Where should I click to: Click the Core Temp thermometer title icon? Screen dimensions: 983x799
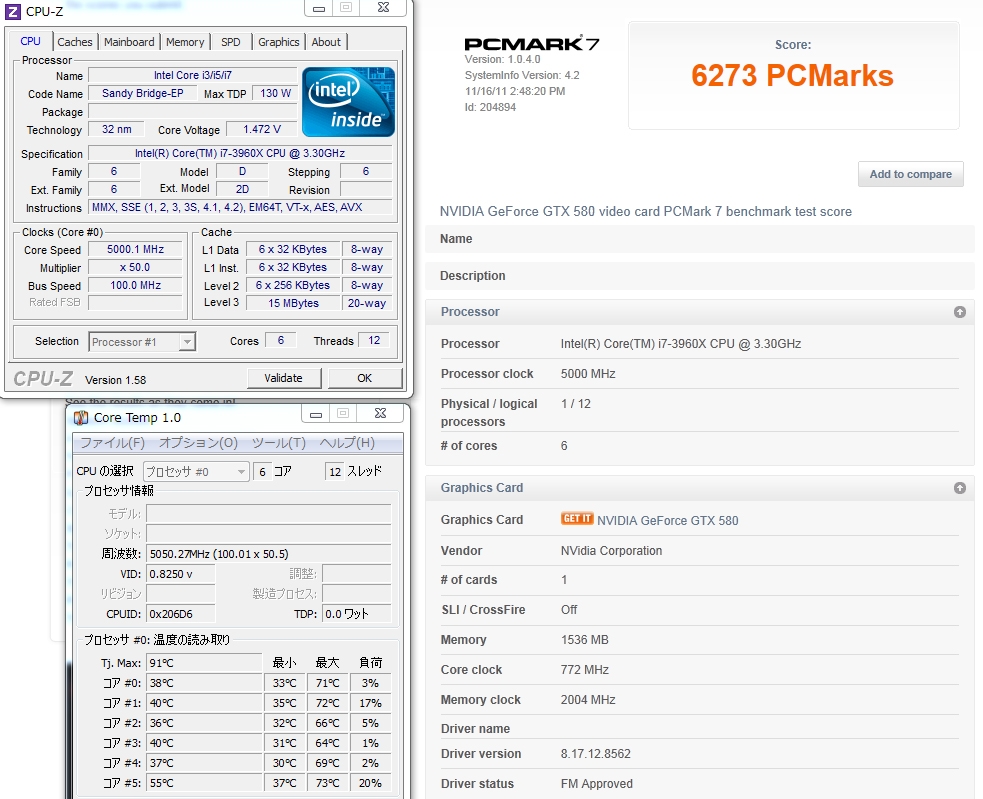pyautogui.click(x=81, y=417)
